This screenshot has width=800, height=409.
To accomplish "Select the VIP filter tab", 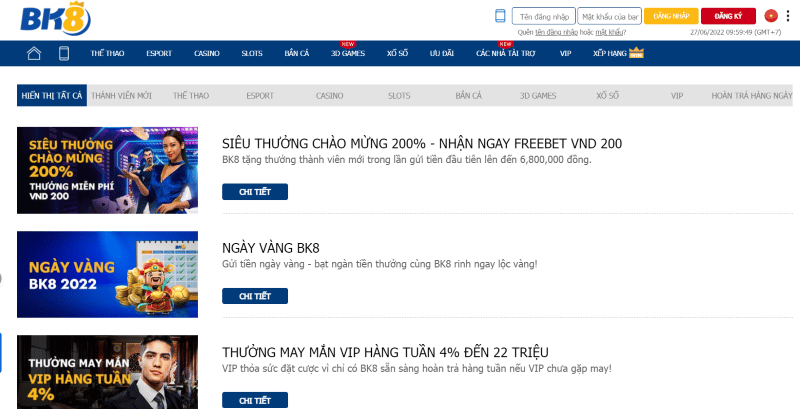I will [677, 95].
